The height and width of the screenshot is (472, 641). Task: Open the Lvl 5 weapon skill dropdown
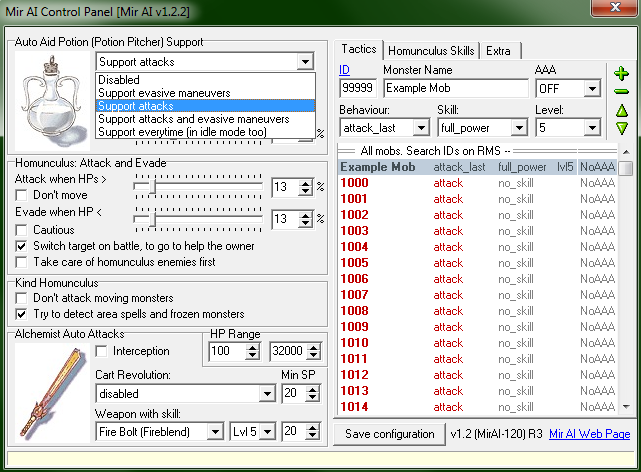pos(267,432)
